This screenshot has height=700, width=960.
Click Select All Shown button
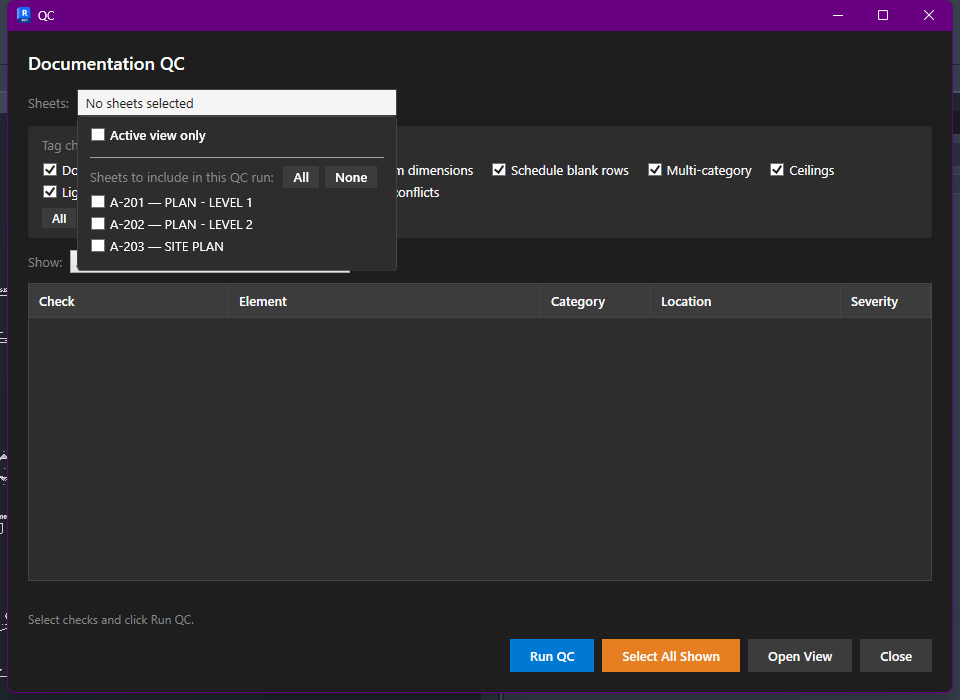(x=670, y=656)
